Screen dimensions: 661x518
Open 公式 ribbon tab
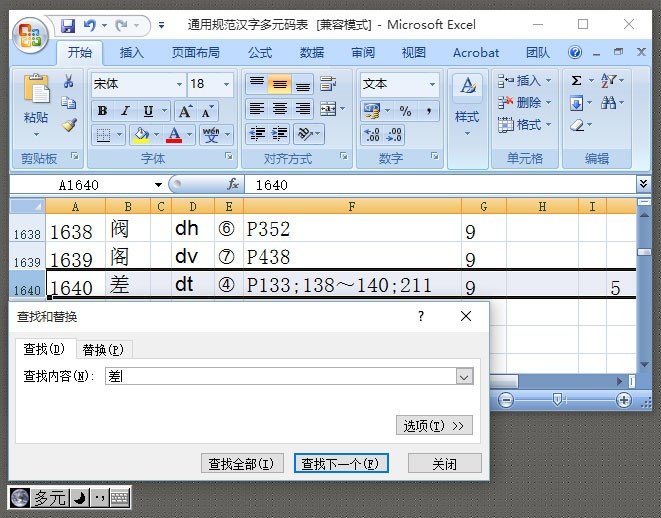click(x=260, y=53)
